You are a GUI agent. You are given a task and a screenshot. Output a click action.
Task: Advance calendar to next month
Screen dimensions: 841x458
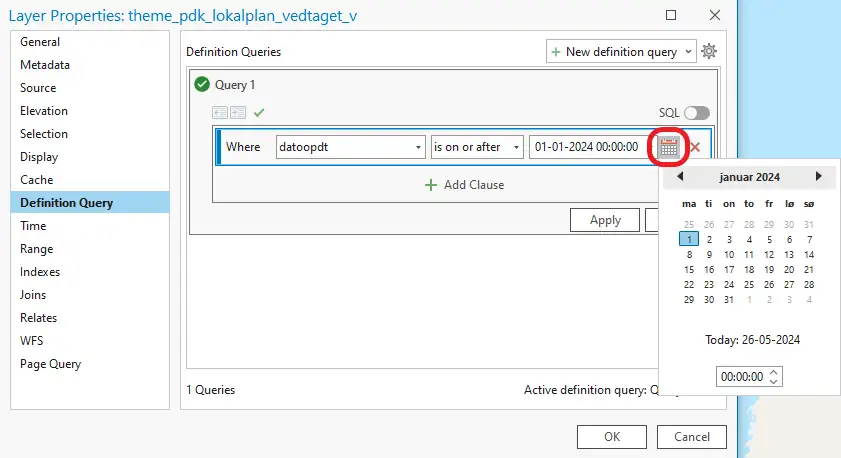tap(819, 177)
